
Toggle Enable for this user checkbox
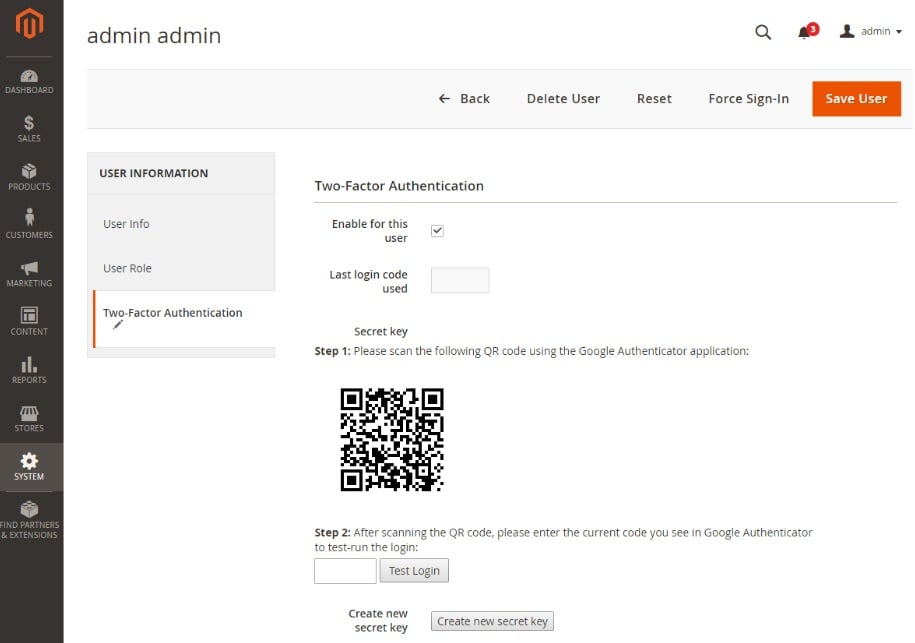(x=437, y=230)
